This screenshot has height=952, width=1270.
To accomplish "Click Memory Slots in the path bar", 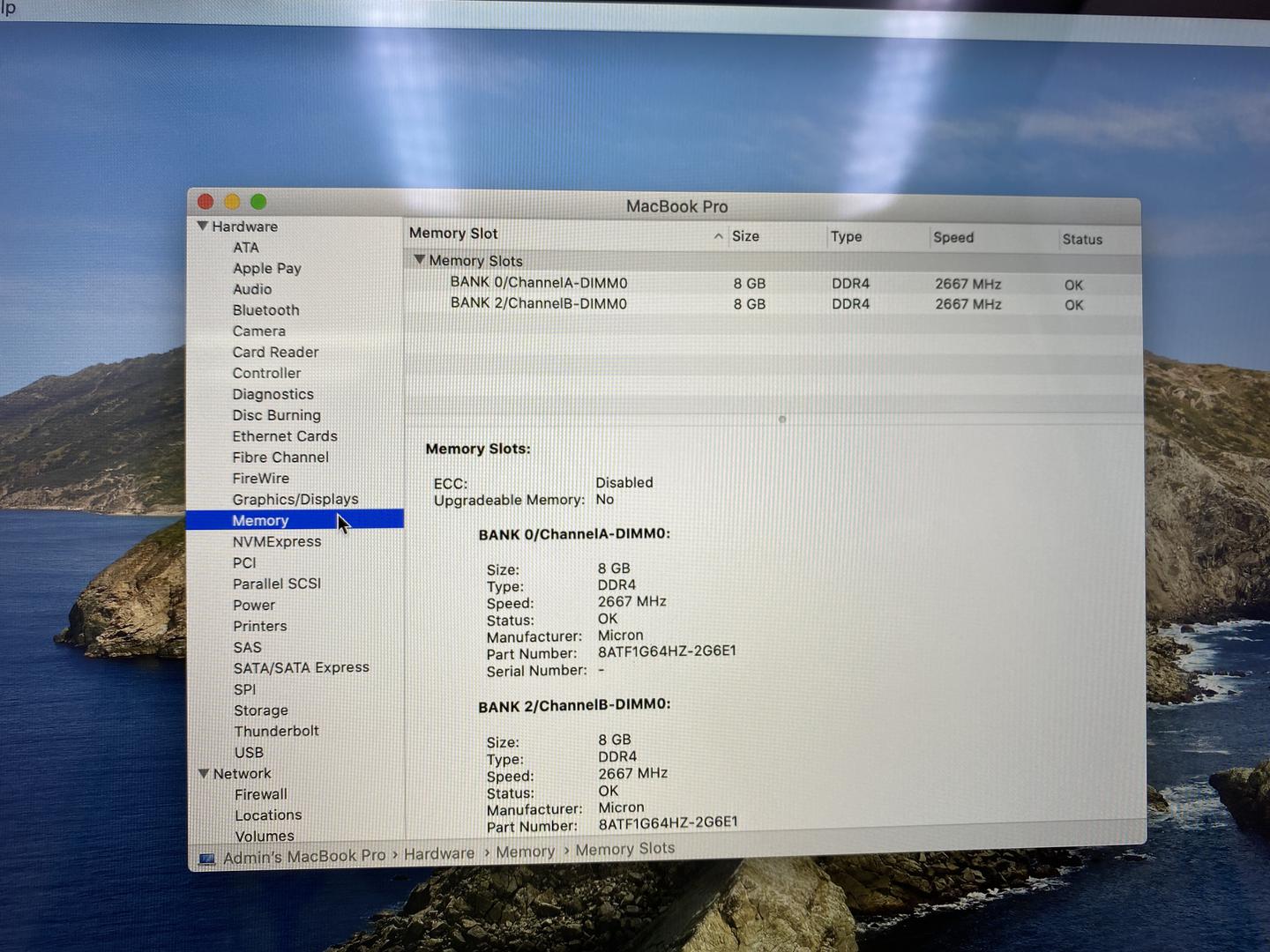I will pyautogui.click(x=625, y=850).
